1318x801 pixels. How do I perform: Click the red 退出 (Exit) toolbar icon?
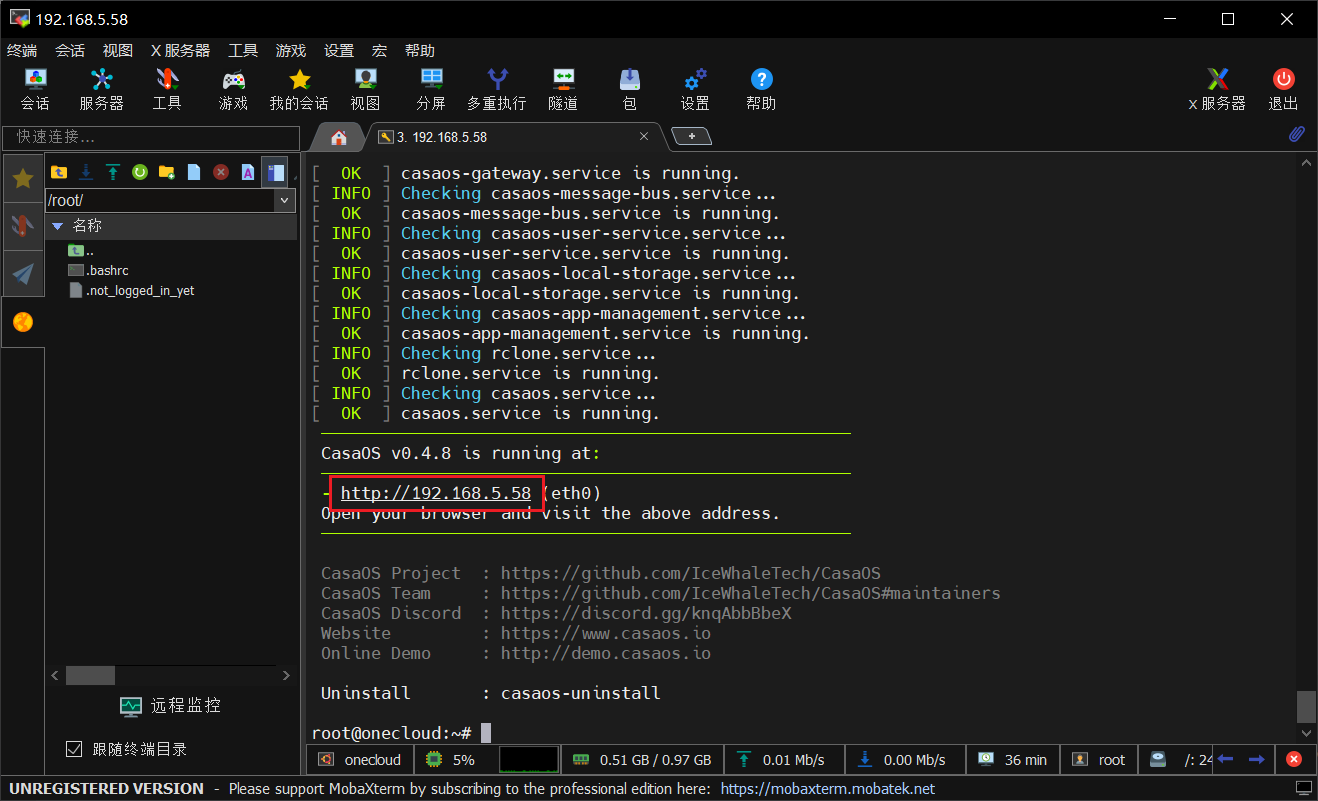(x=1283, y=89)
